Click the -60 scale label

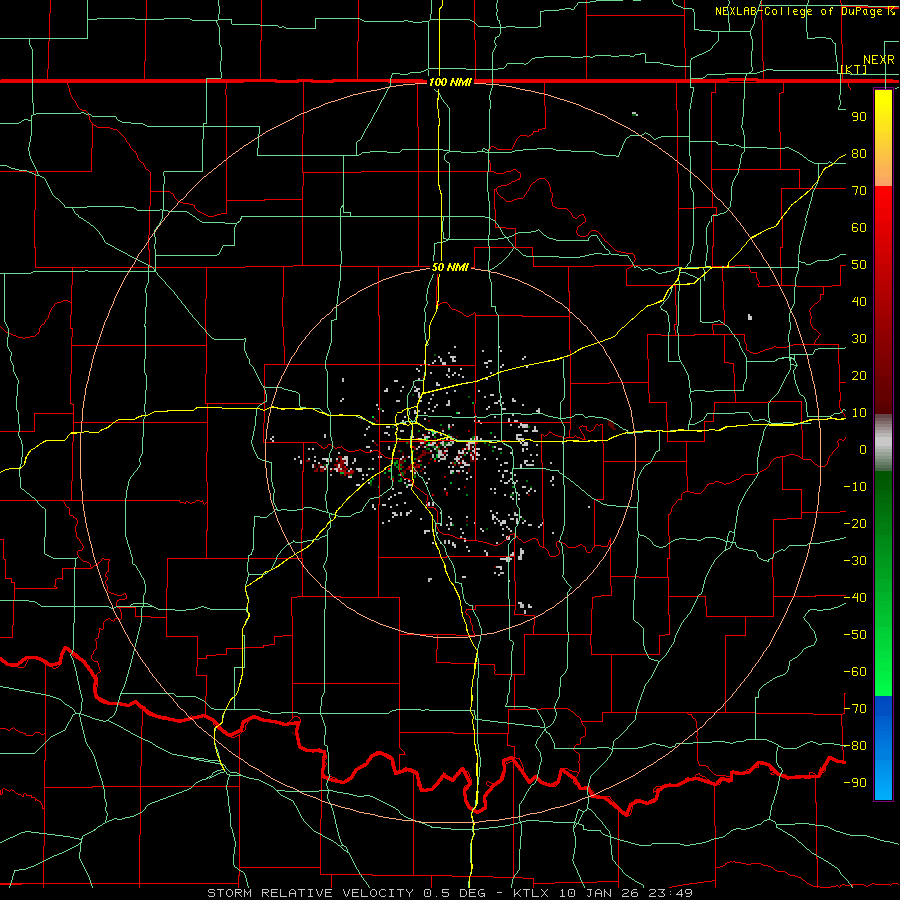click(855, 672)
